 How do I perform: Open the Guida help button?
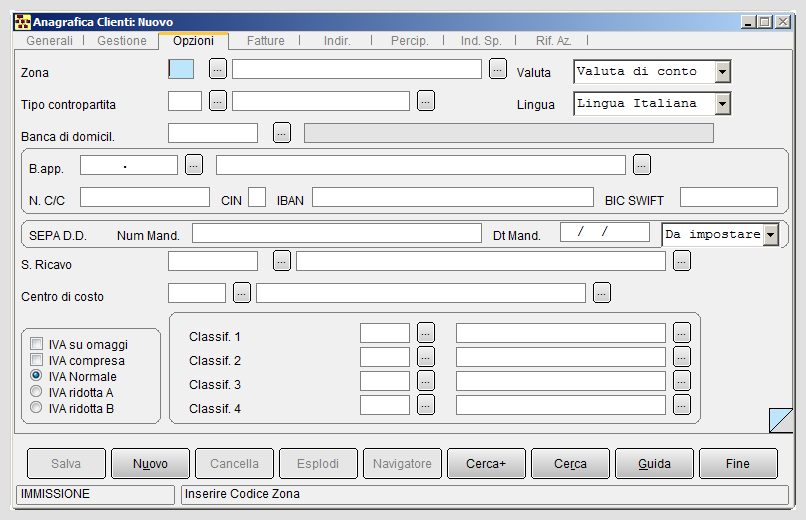[x=654, y=463]
